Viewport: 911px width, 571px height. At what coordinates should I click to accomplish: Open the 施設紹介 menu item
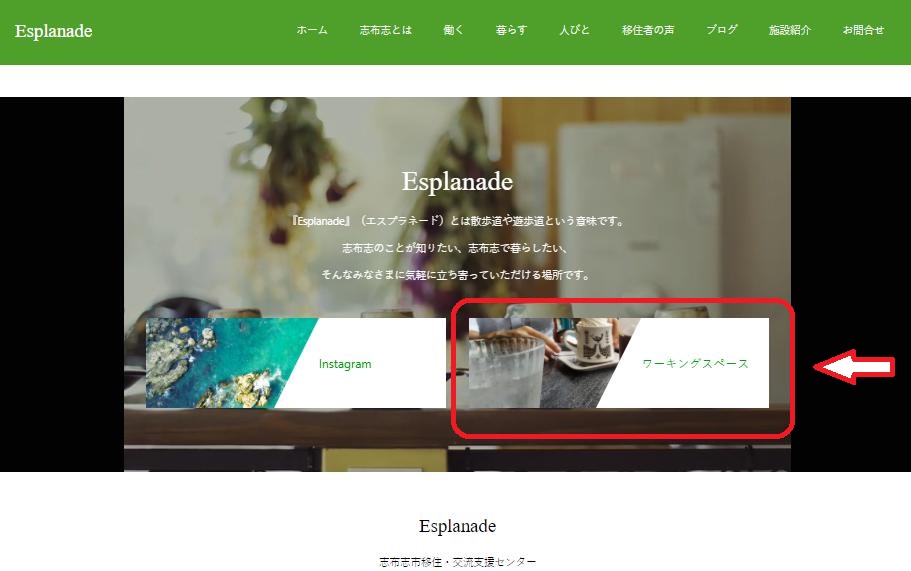790,30
